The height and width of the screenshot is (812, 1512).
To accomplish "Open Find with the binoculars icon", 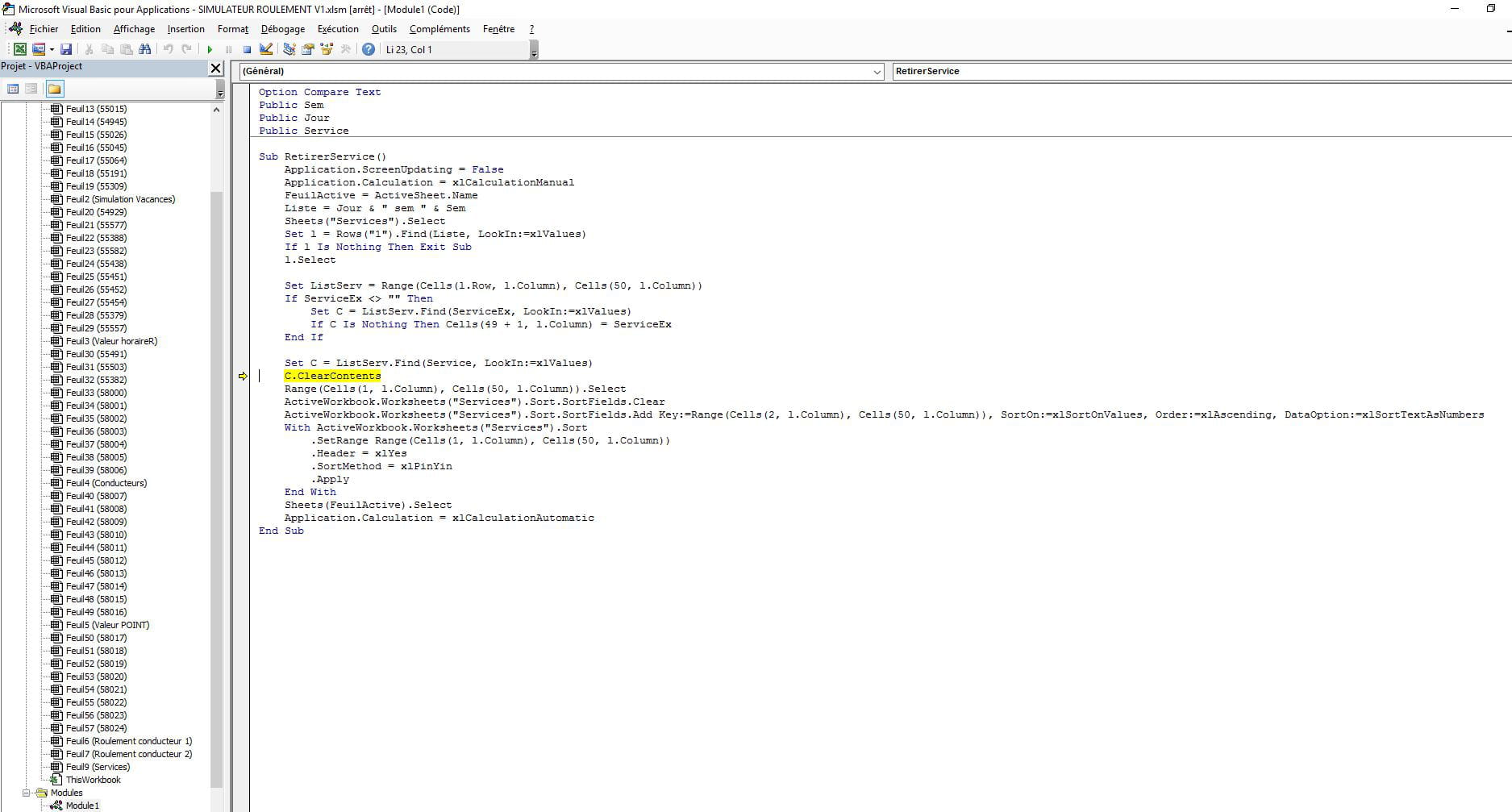I will coord(144,49).
